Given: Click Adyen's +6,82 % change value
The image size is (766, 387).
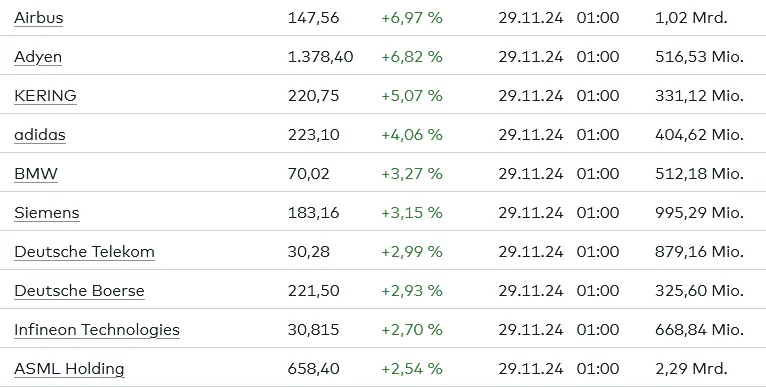Looking at the screenshot, I should pyautogui.click(x=412, y=57).
